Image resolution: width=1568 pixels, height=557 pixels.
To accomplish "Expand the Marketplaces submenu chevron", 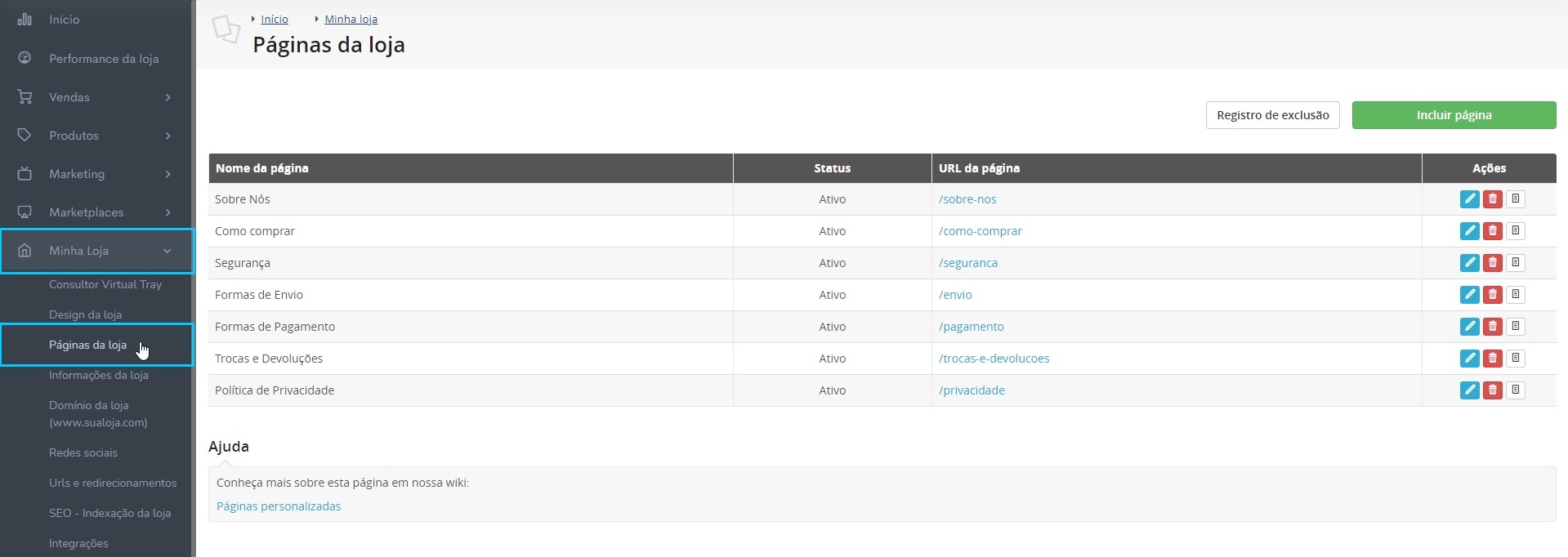I will click(168, 212).
